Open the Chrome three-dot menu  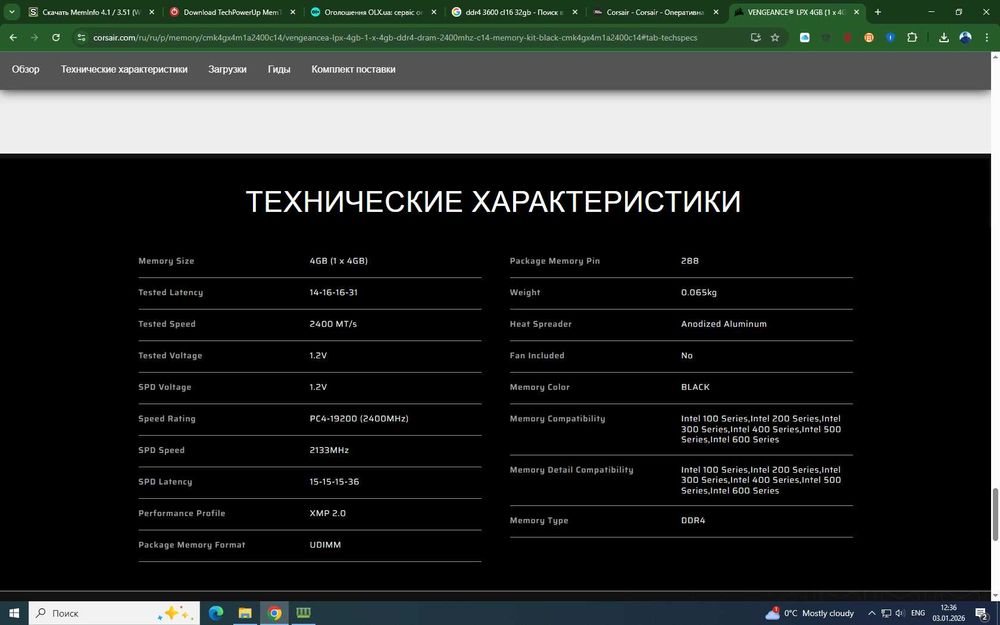point(987,38)
